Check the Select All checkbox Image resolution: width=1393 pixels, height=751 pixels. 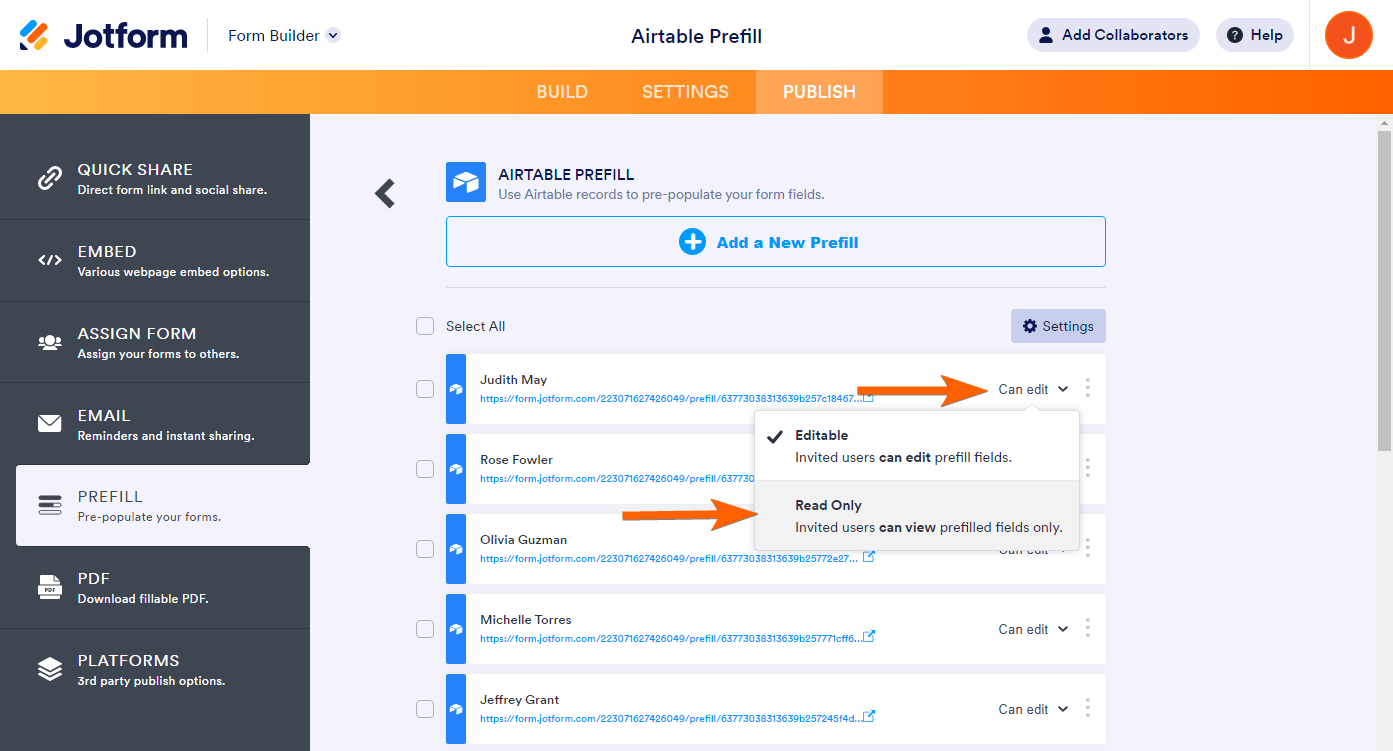tap(425, 326)
